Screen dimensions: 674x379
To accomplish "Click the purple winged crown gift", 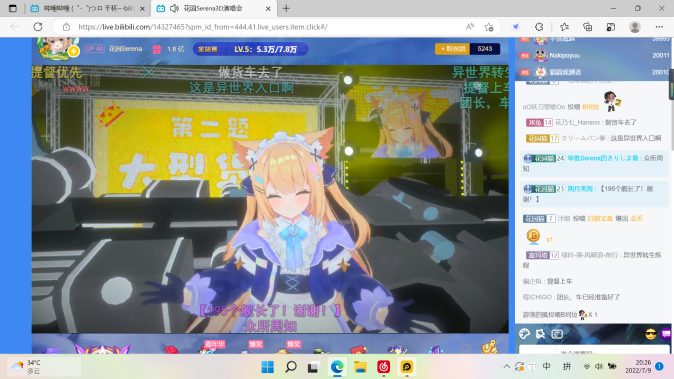I will coord(102,348).
